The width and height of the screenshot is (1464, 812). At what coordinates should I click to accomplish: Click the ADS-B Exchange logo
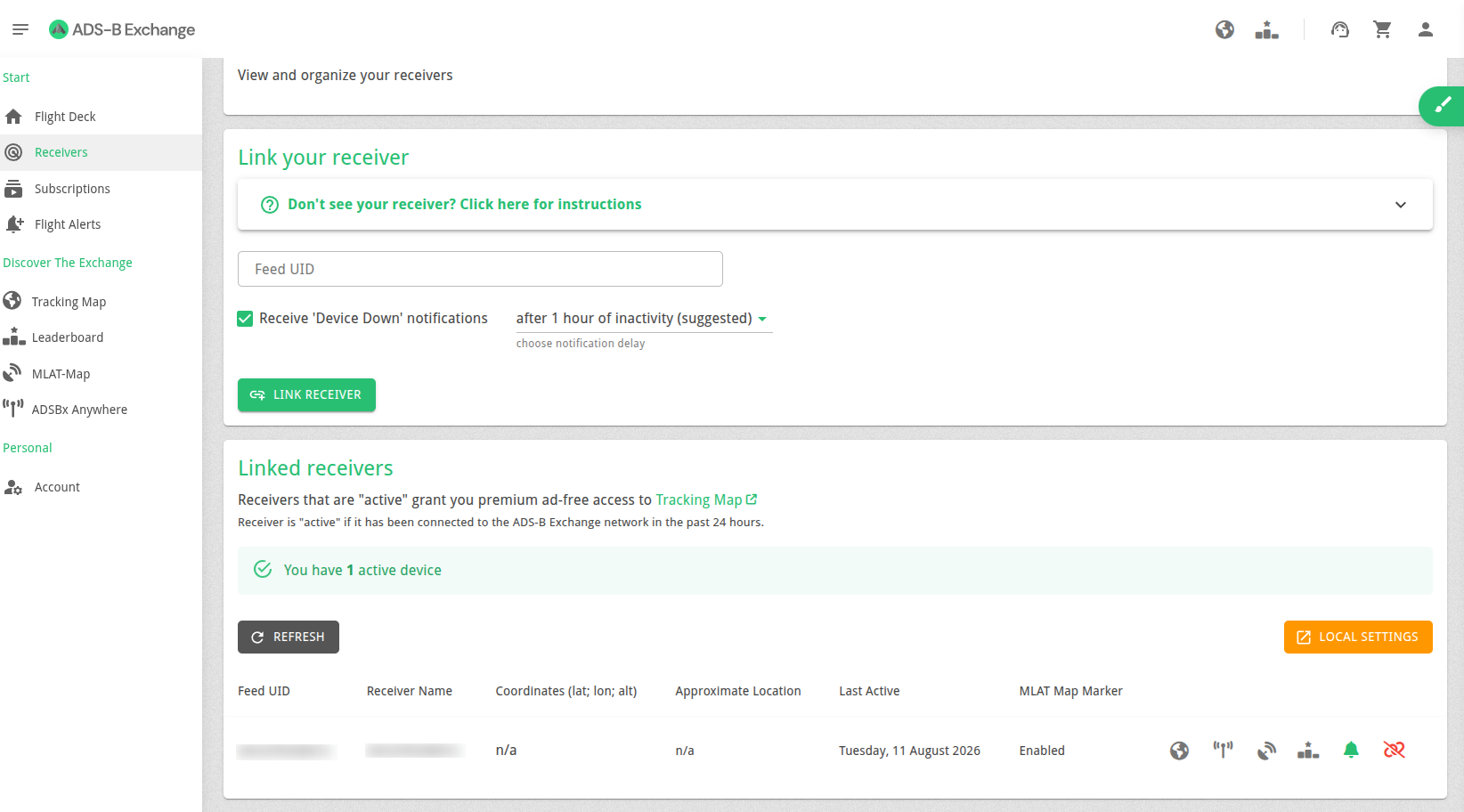tap(122, 29)
